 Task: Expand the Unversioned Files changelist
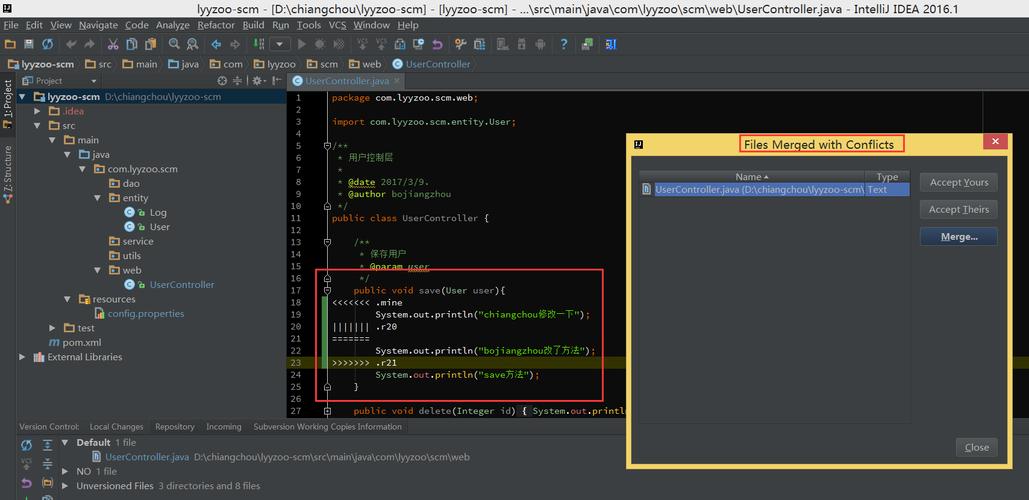pos(66,486)
